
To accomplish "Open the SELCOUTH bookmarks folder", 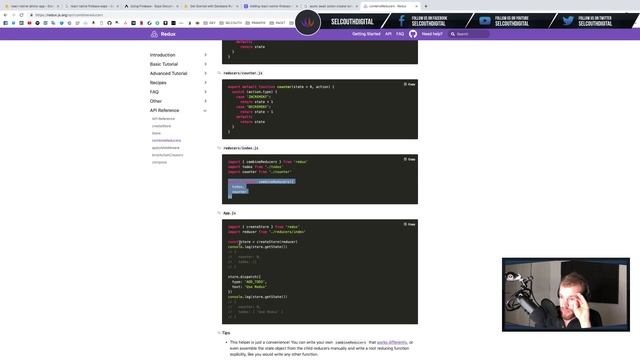I will pyautogui.click(x=231, y=23).
